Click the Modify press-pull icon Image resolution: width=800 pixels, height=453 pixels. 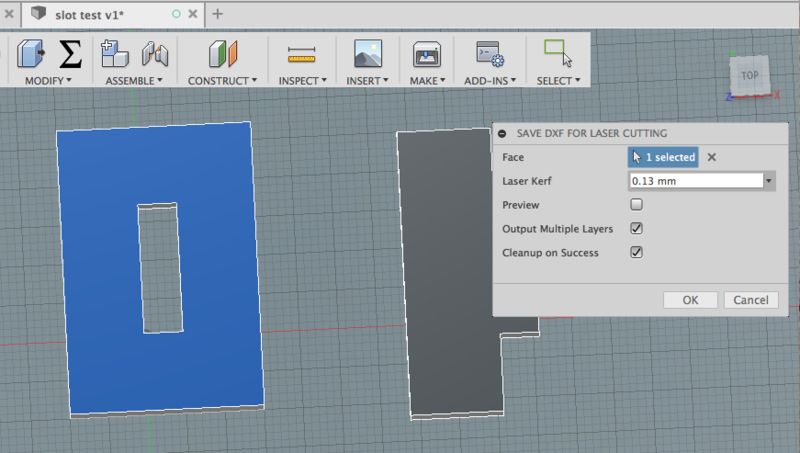(x=31, y=54)
